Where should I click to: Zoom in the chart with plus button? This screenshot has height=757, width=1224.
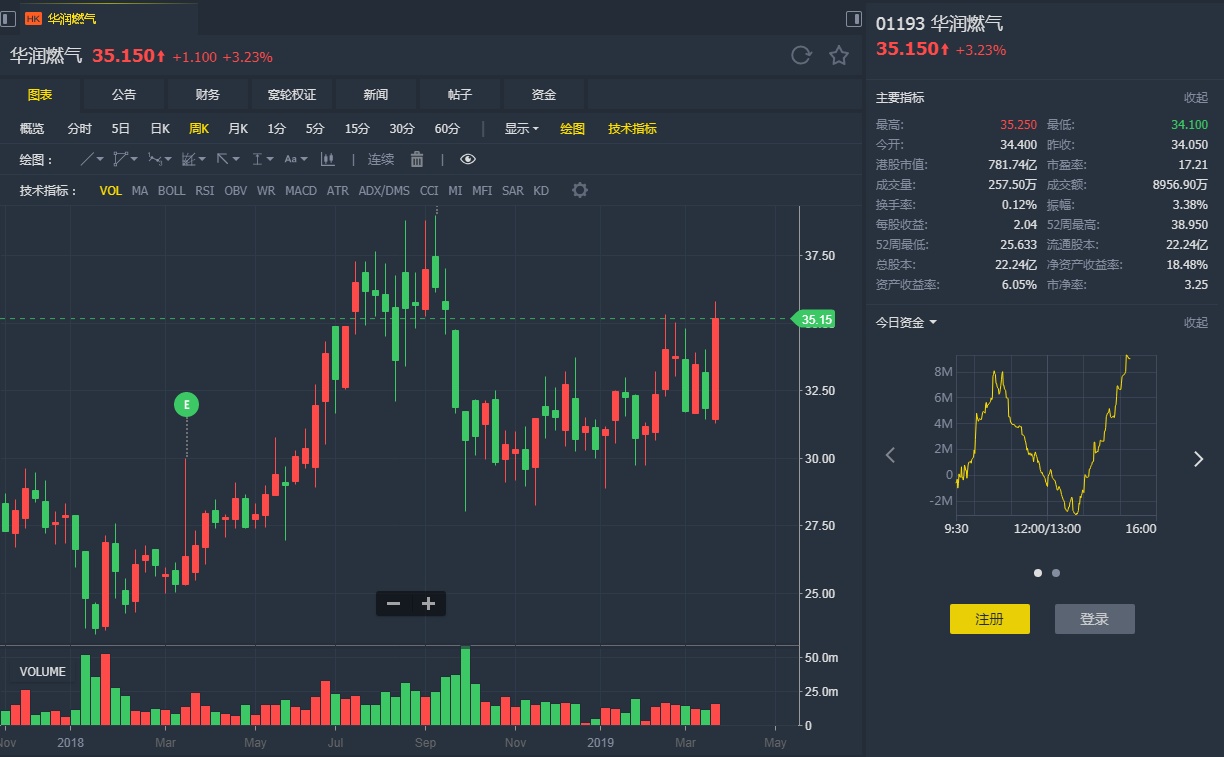429,604
